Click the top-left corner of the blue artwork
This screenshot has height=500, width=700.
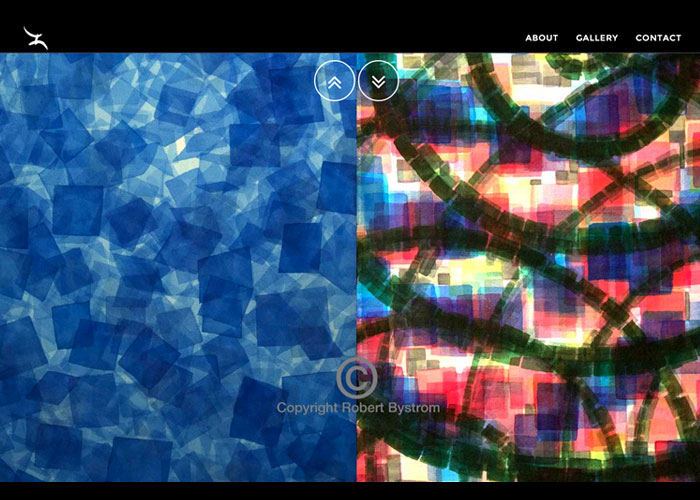pos(4,57)
